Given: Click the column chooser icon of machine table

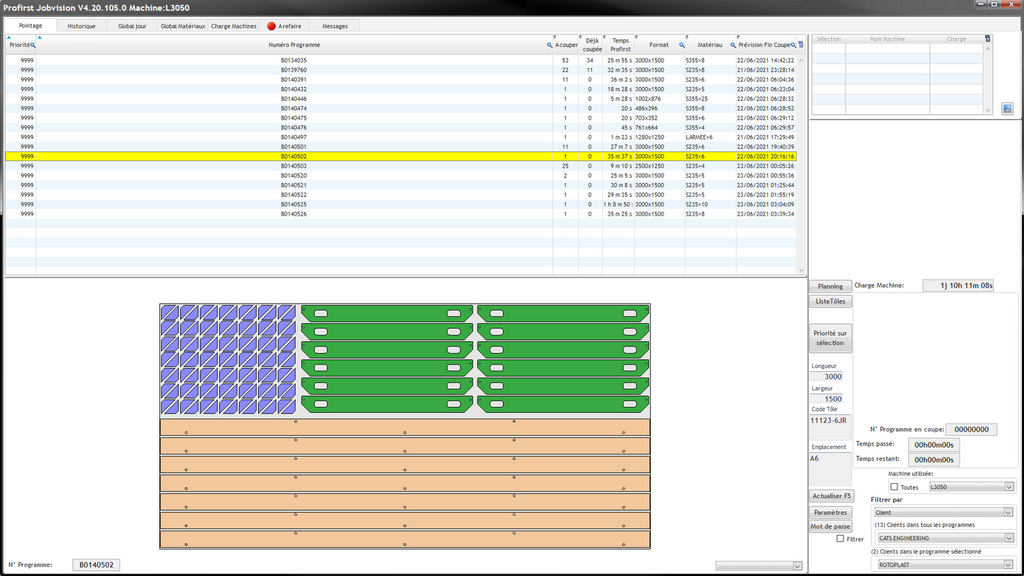Looking at the screenshot, I should click(x=987, y=39).
